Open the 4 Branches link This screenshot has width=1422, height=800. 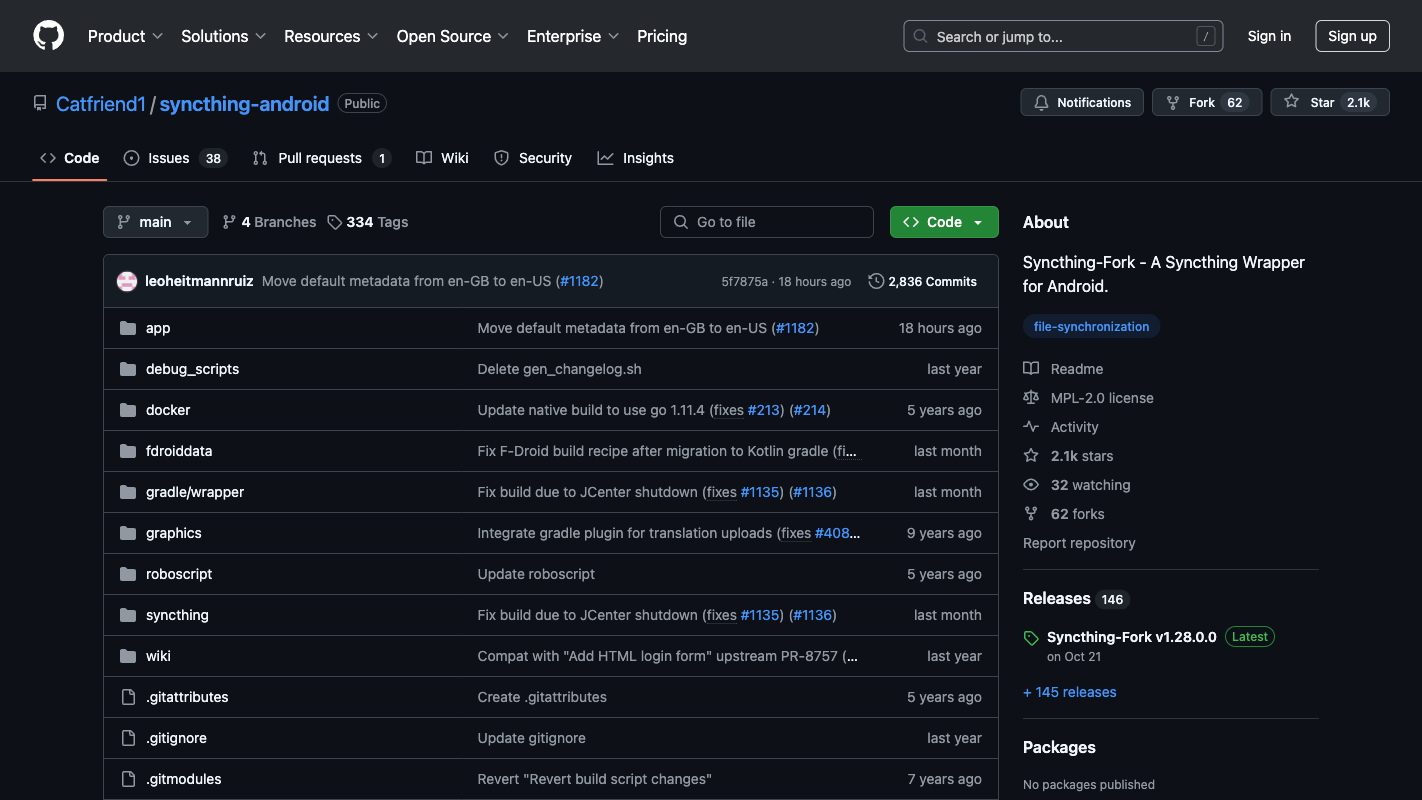pos(269,222)
